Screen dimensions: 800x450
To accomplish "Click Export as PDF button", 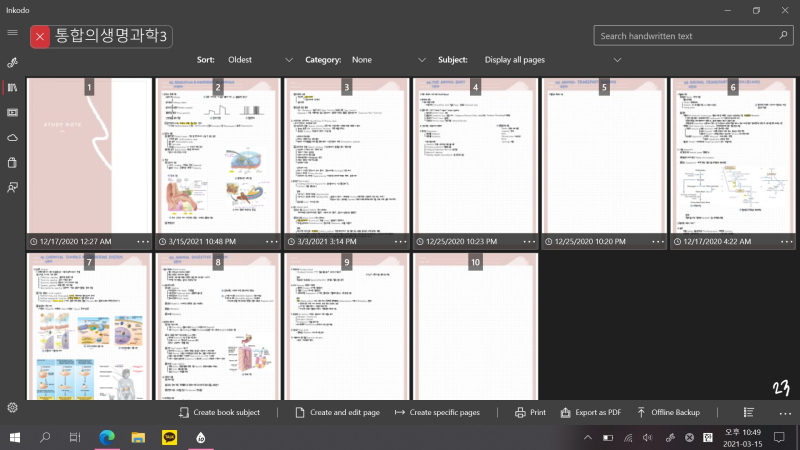I will (591, 412).
